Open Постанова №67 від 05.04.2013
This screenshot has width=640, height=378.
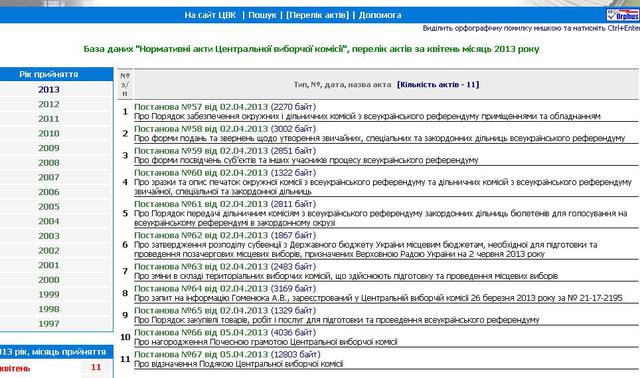point(201,355)
